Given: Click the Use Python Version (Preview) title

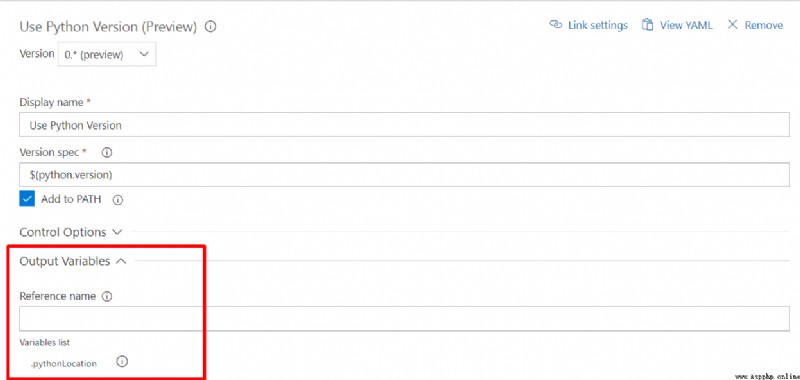Looking at the screenshot, I should [108, 27].
